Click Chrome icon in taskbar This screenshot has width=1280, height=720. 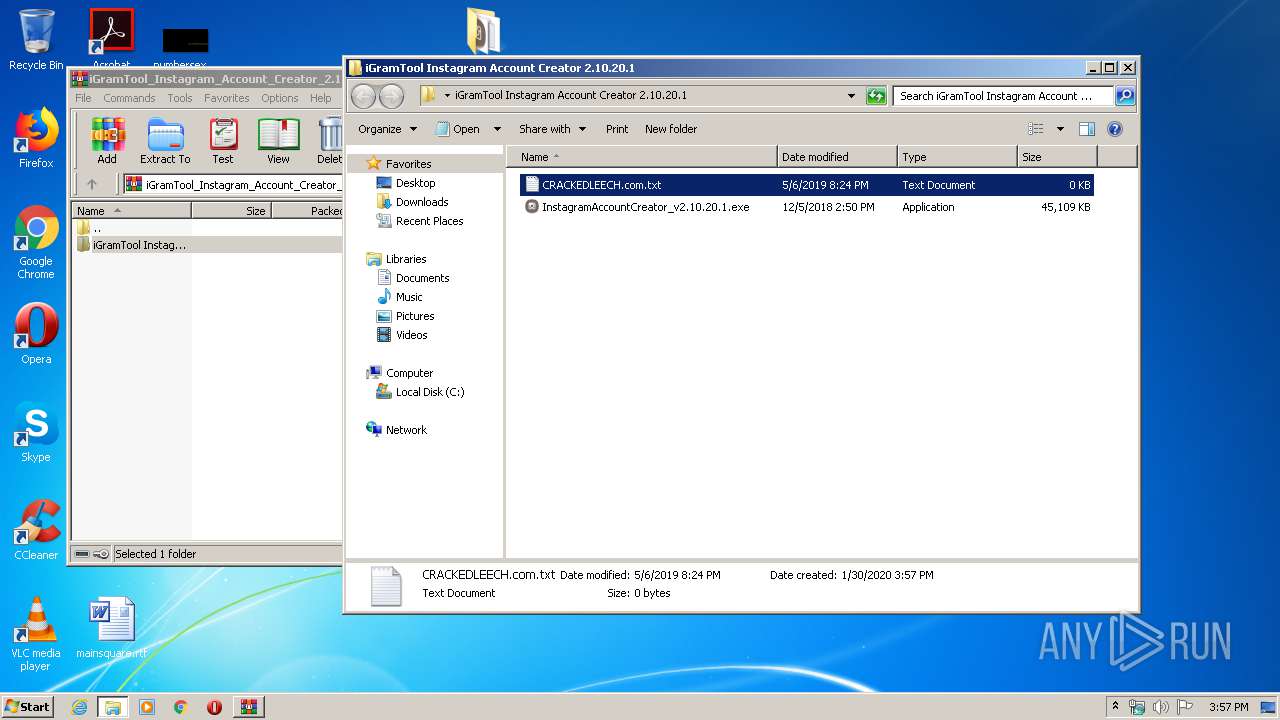(180, 707)
